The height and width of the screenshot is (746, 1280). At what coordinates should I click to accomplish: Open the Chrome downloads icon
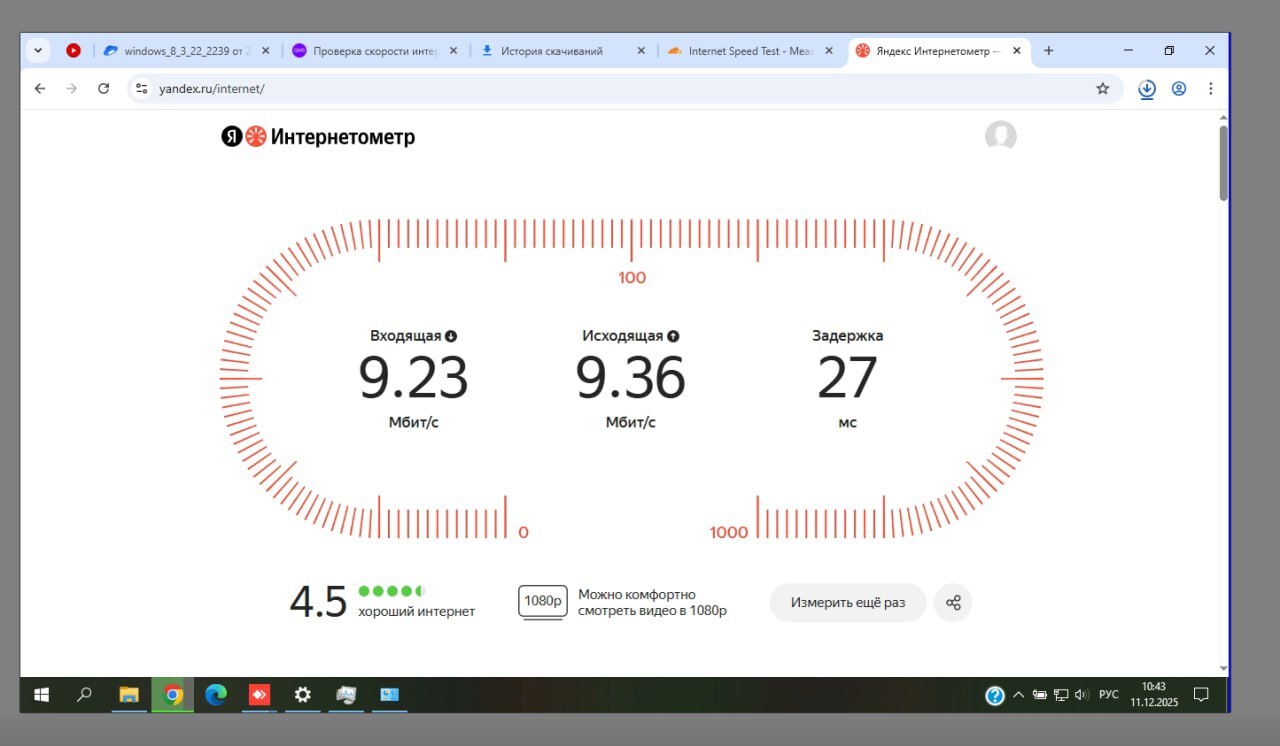click(1147, 89)
